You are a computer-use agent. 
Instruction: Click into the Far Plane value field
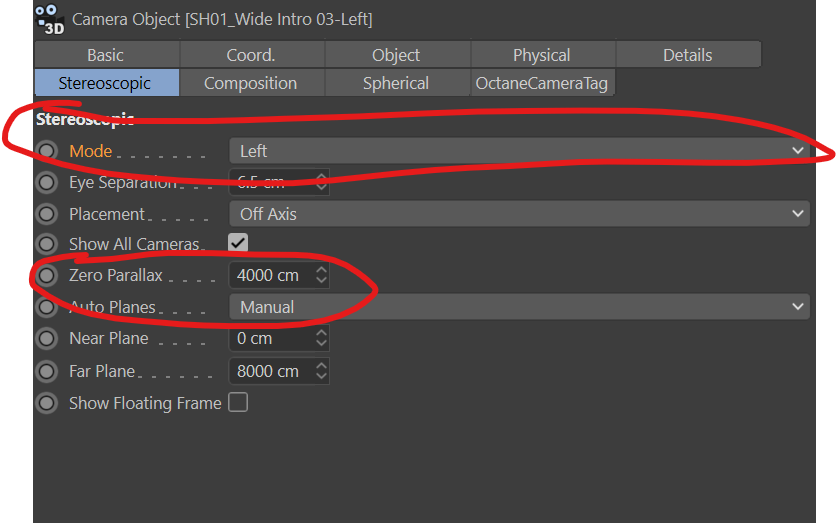coord(270,371)
